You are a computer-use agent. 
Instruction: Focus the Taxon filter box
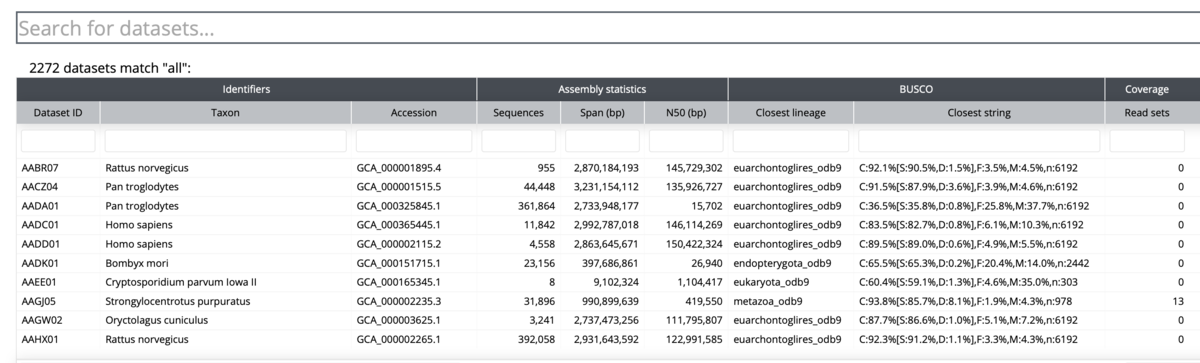225,141
